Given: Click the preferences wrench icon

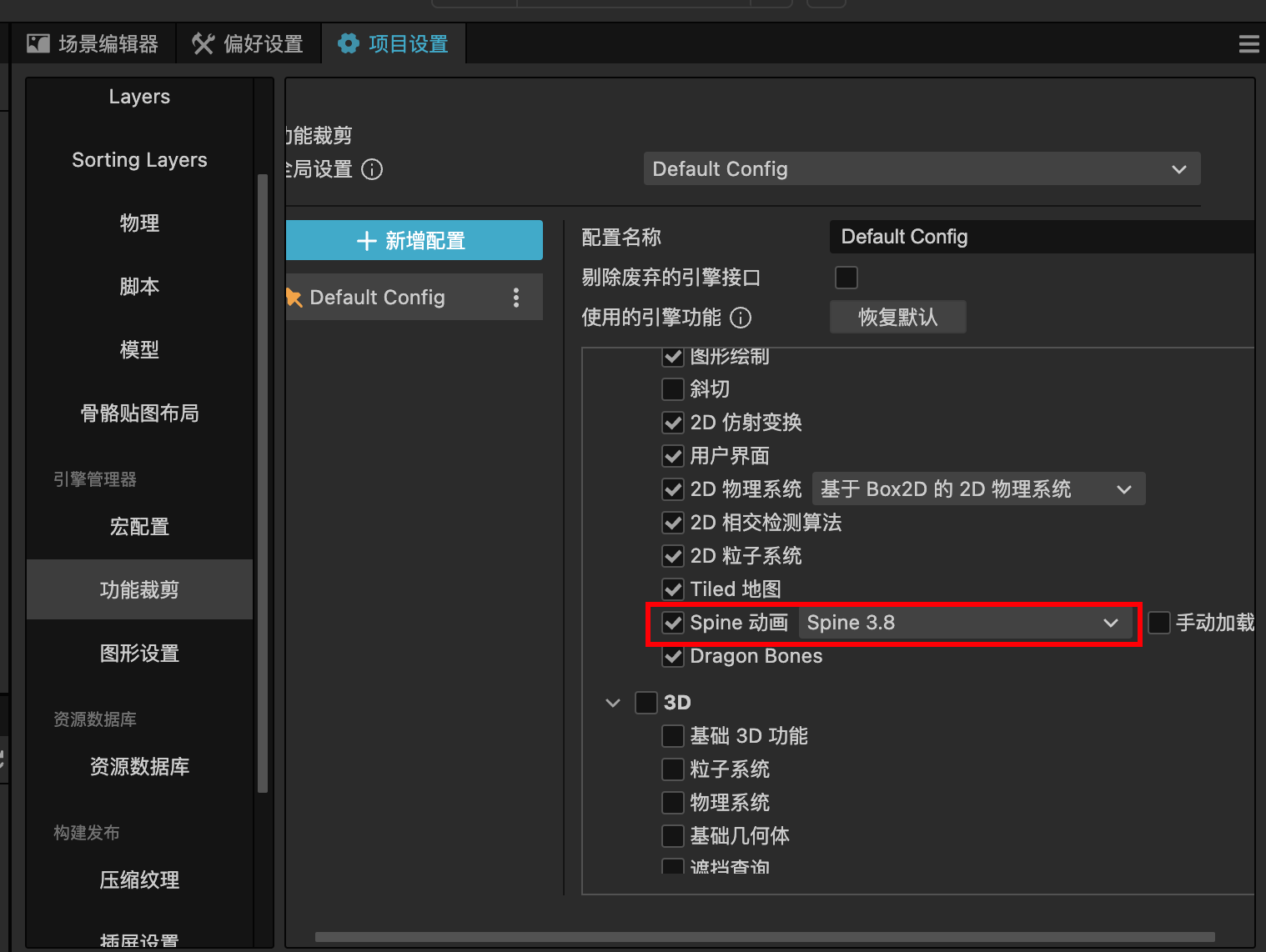Looking at the screenshot, I should point(203,43).
